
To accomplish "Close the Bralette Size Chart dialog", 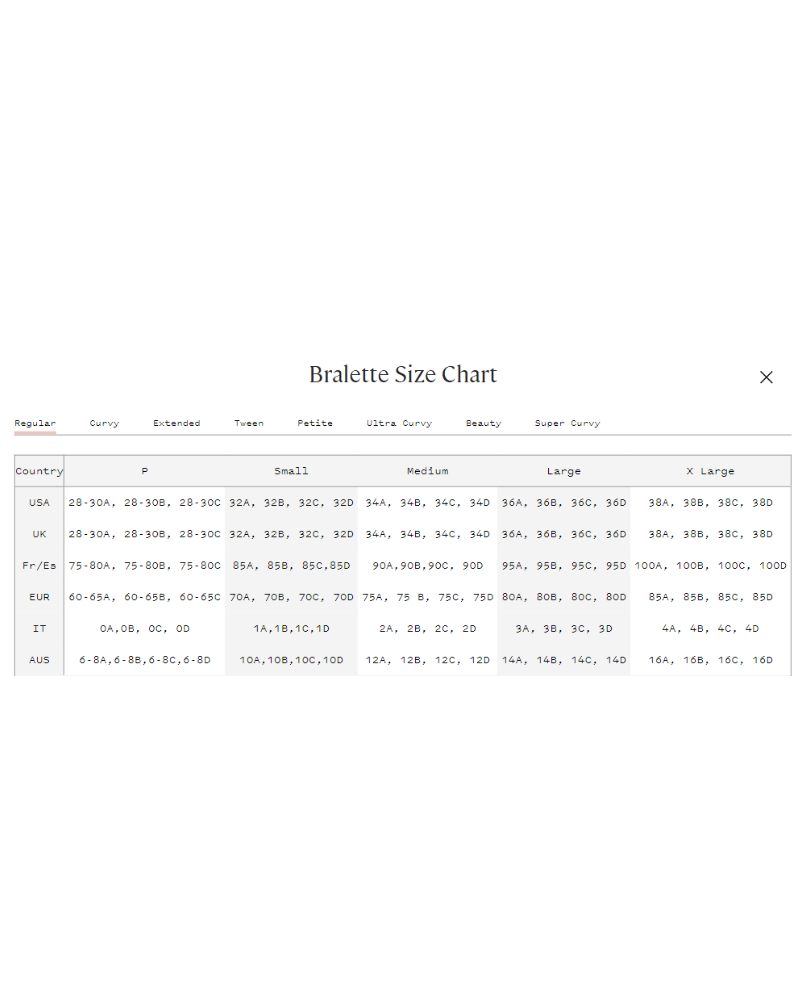I will 766,377.
